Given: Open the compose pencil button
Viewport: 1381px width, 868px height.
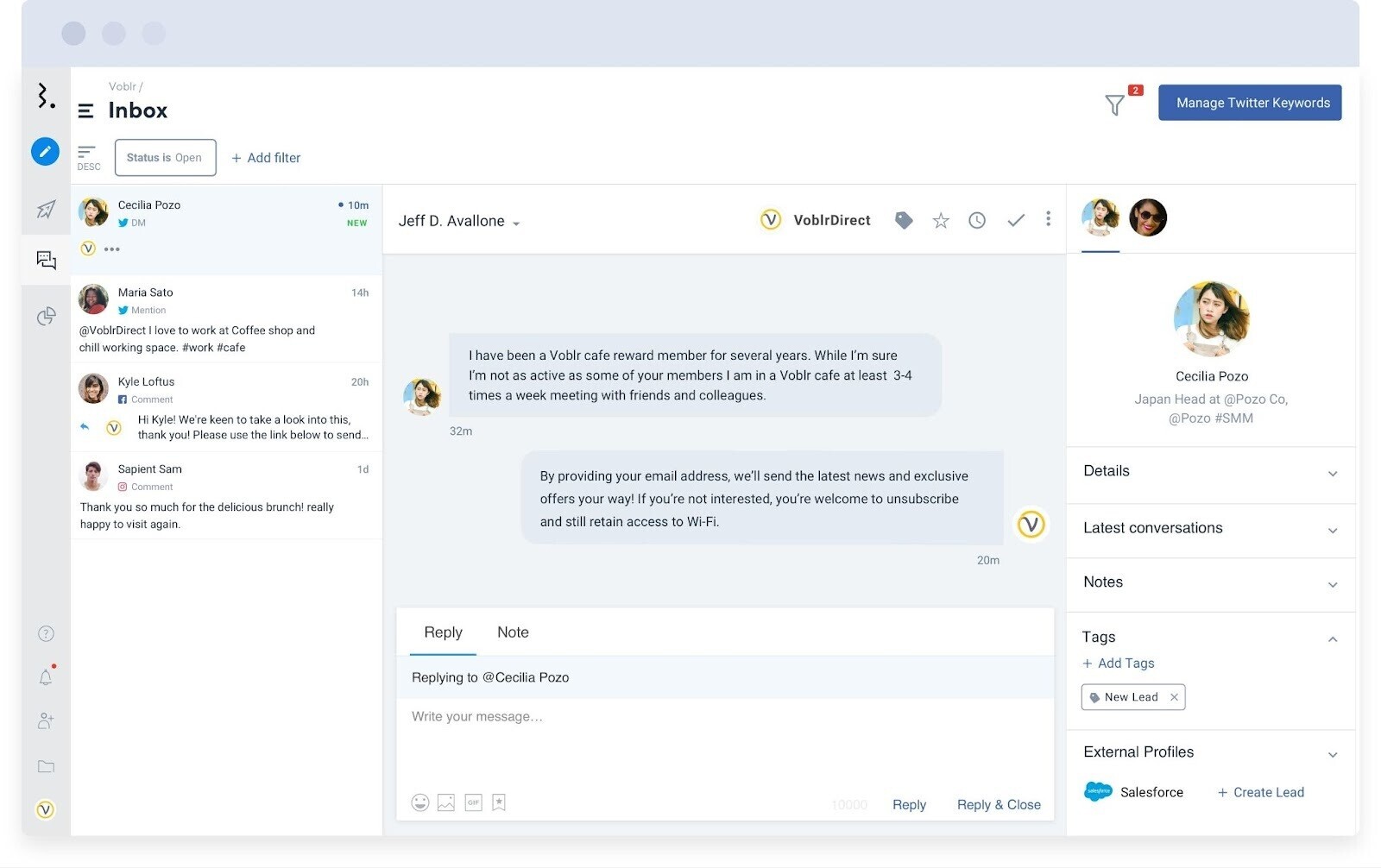Looking at the screenshot, I should [46, 151].
